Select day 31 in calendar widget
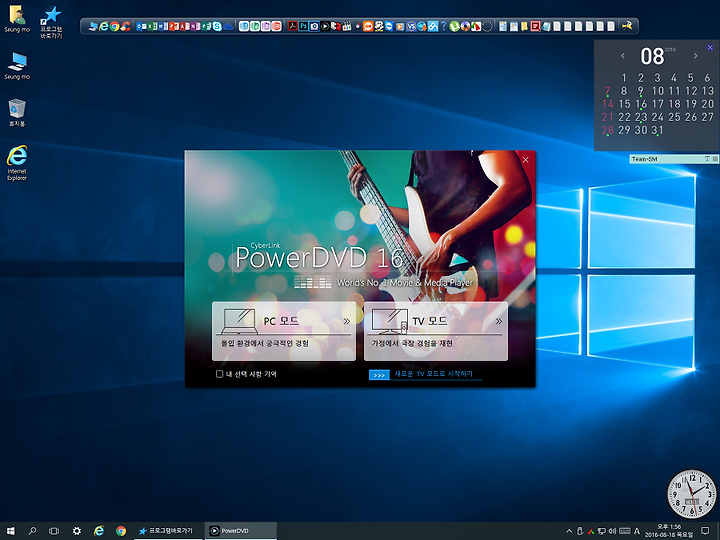Viewport: 720px width, 540px height. [658, 130]
